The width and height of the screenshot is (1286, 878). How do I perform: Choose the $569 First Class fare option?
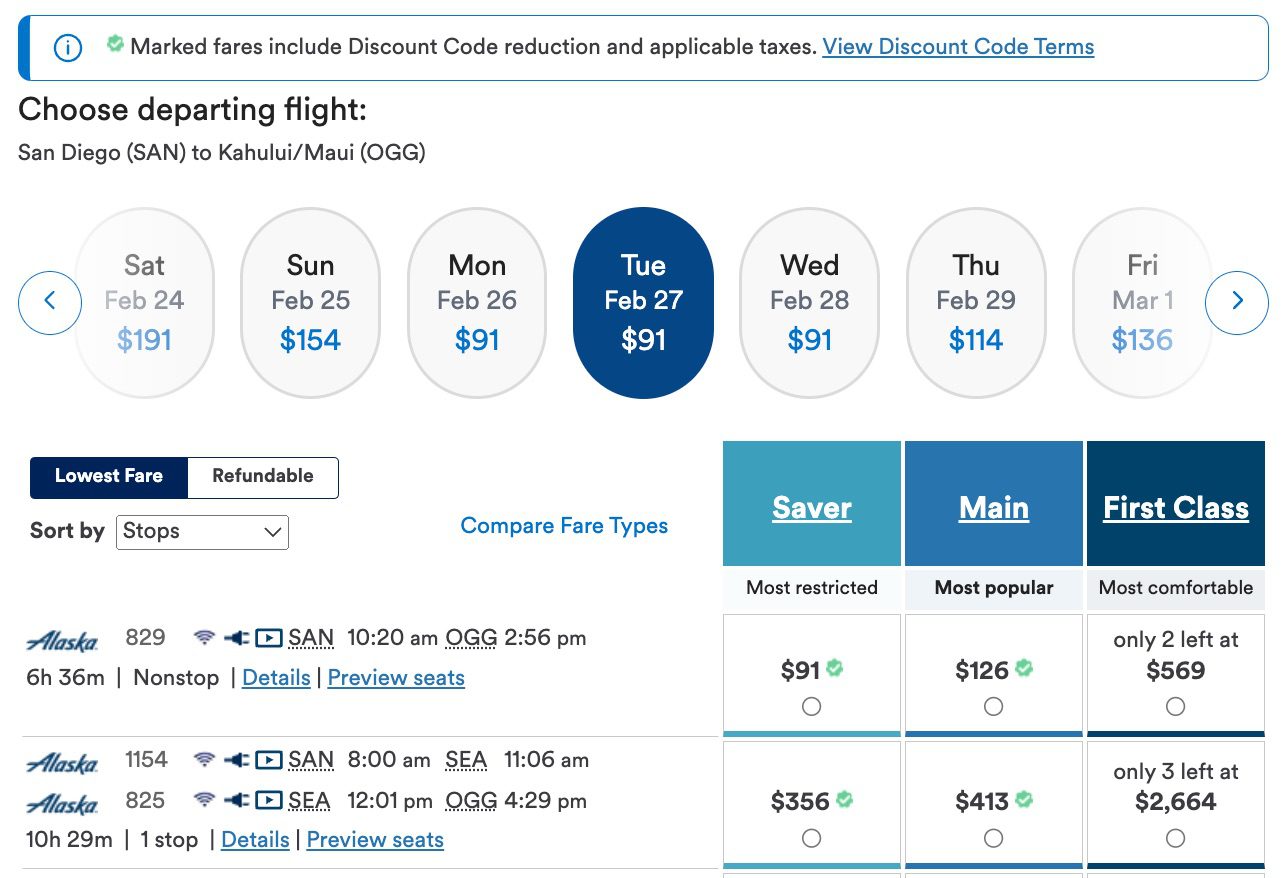tap(1175, 706)
